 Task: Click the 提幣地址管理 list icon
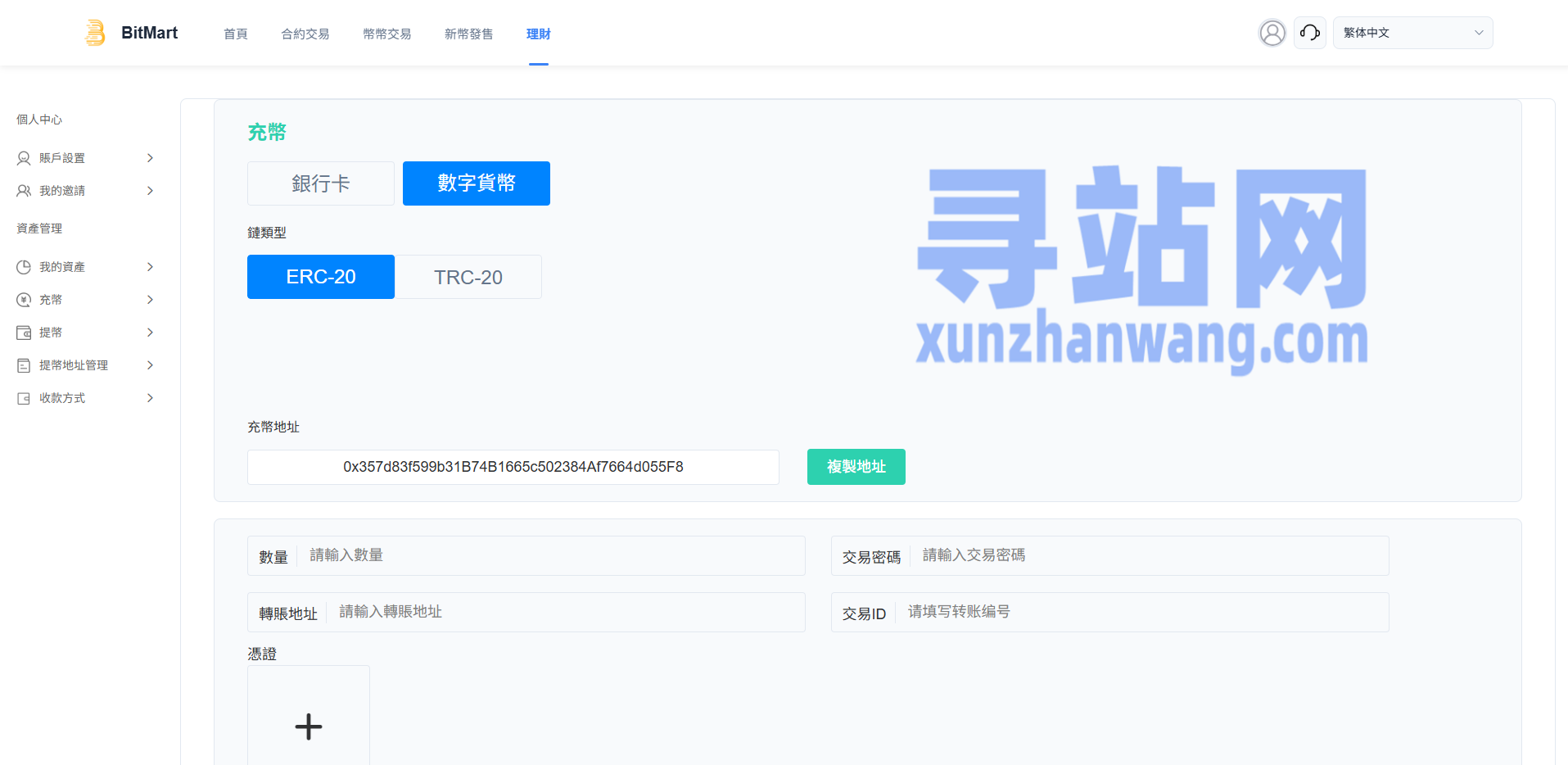coord(24,365)
